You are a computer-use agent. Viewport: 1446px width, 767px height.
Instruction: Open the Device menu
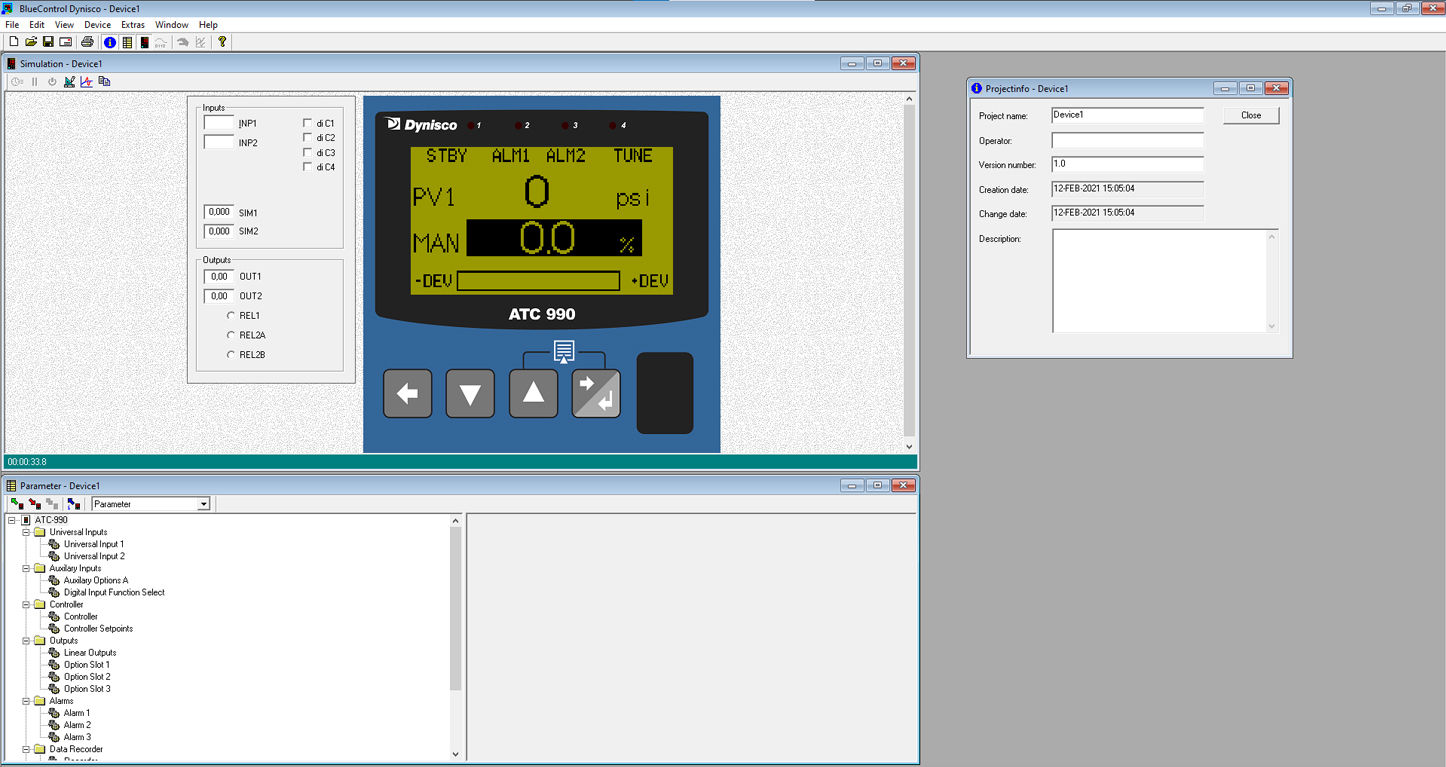(97, 25)
